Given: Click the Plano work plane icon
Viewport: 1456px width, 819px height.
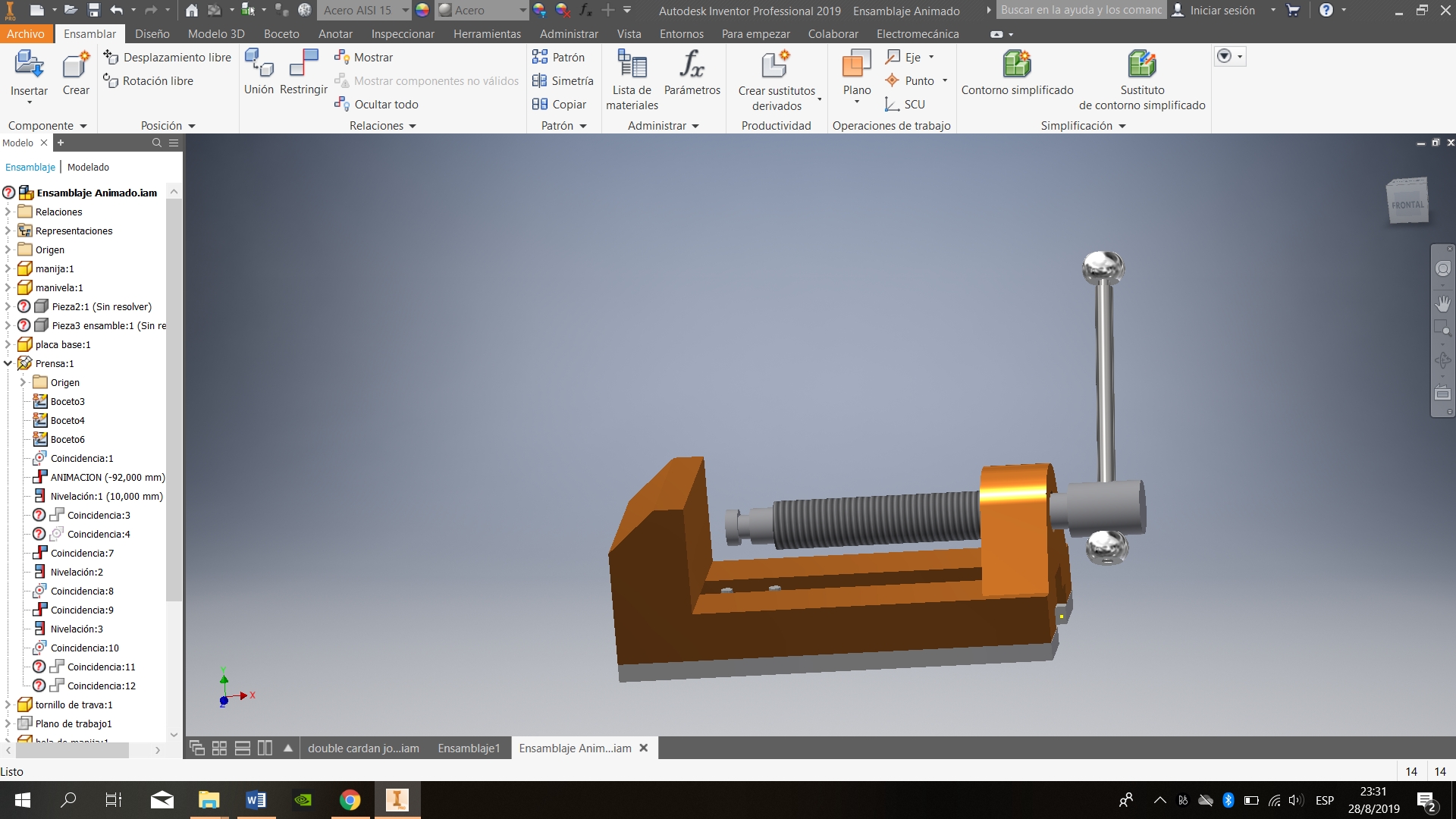Looking at the screenshot, I should coord(857,65).
